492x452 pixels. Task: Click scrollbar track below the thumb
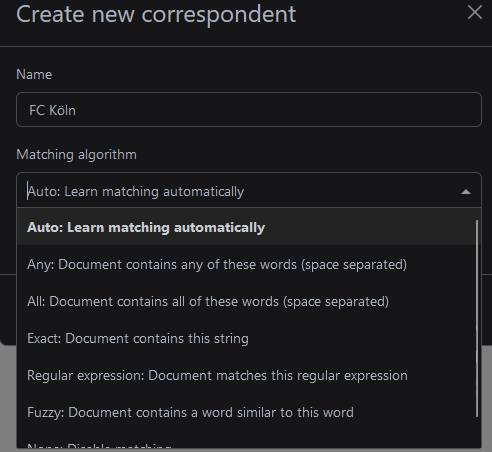click(x=477, y=433)
